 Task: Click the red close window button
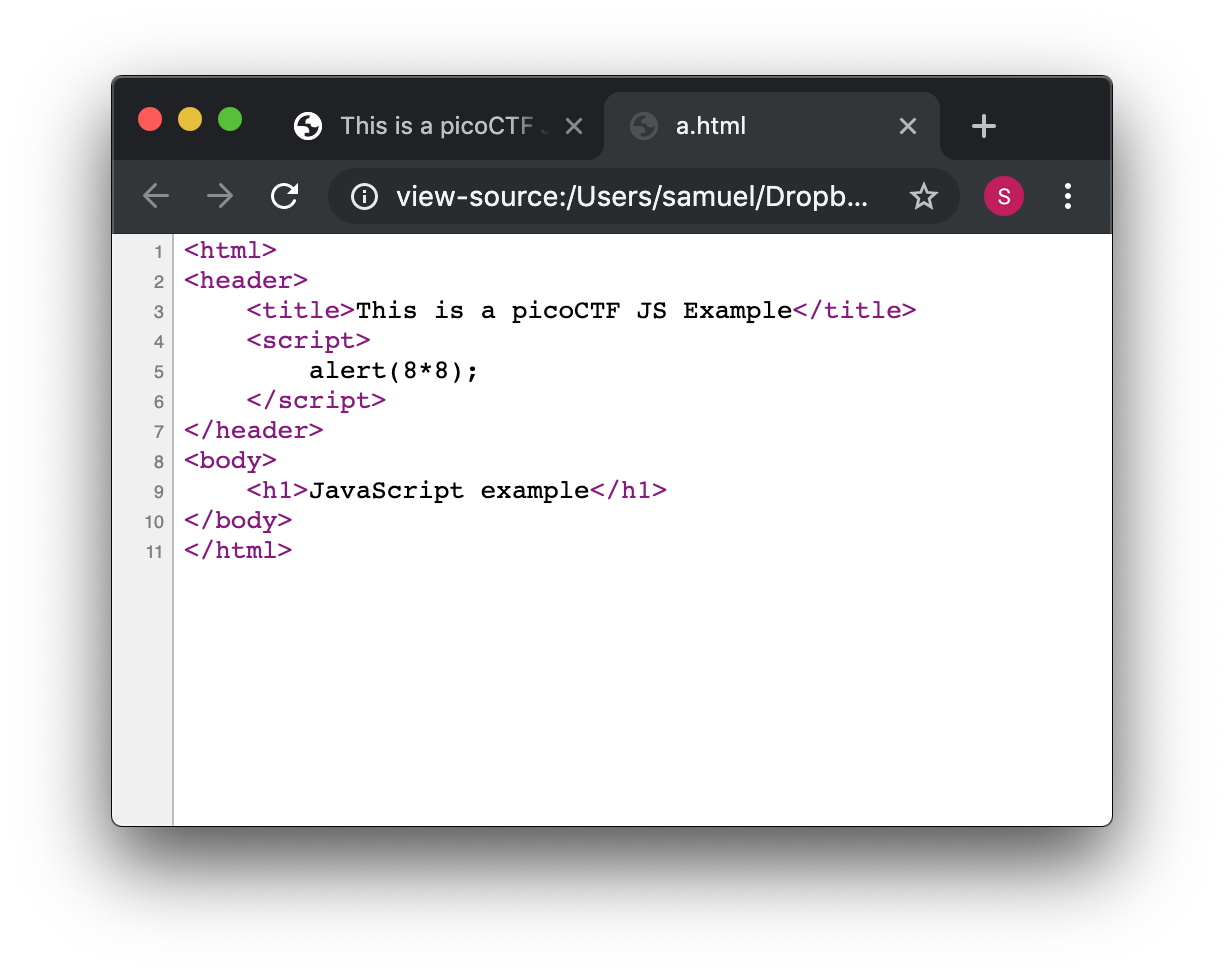point(150,119)
